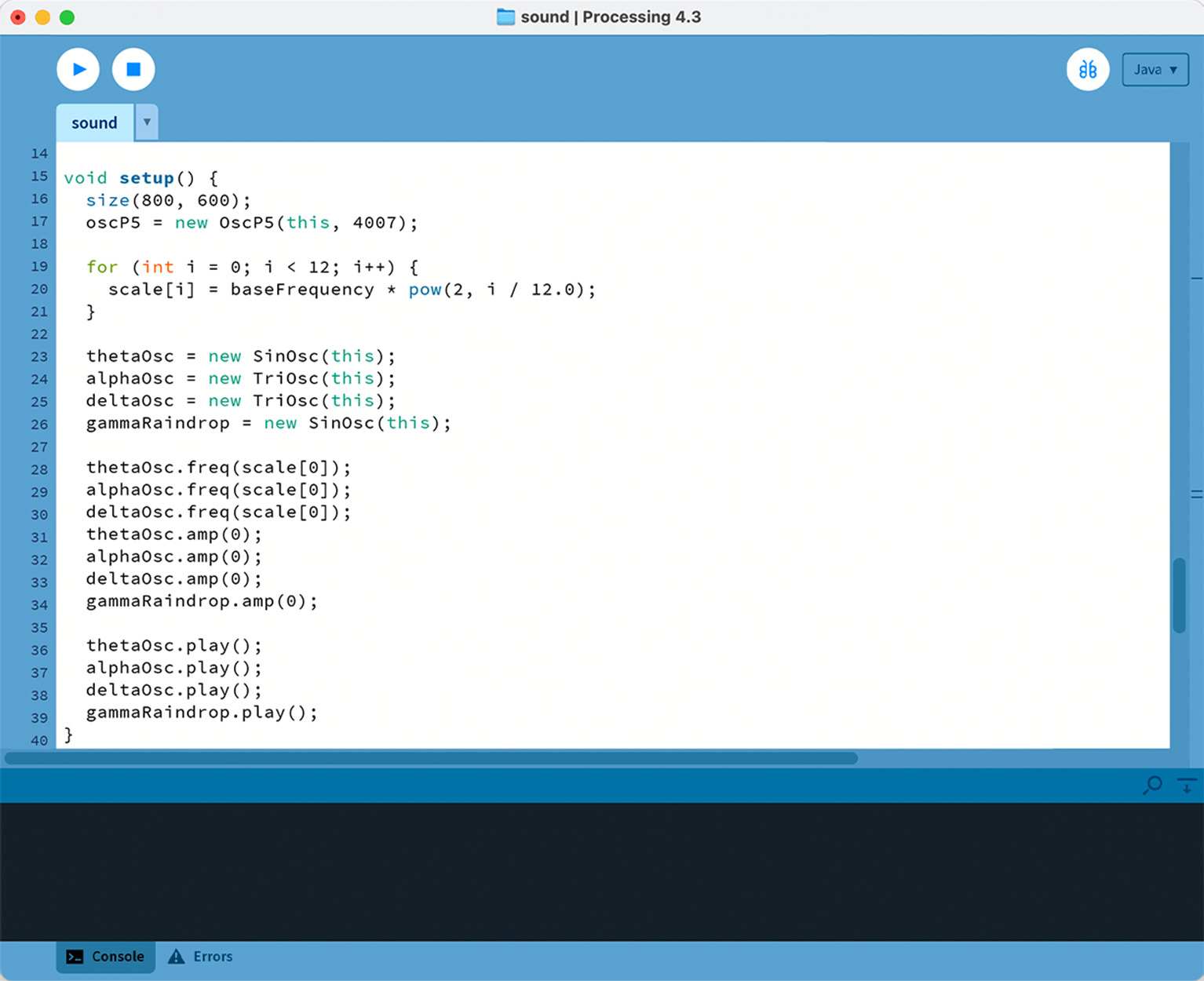The height and width of the screenshot is (981, 1204).
Task: Click the green maximize window button
Action: pos(67,17)
